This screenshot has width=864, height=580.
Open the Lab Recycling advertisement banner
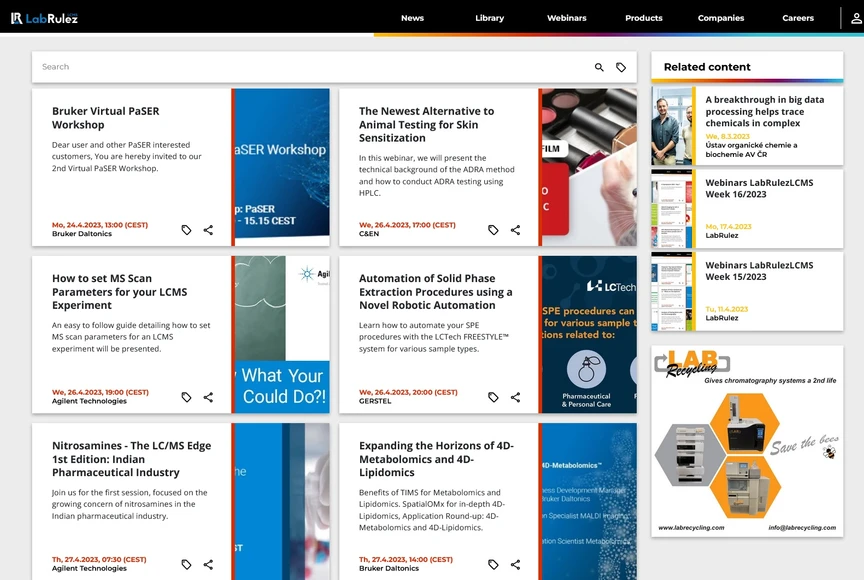pos(747,441)
